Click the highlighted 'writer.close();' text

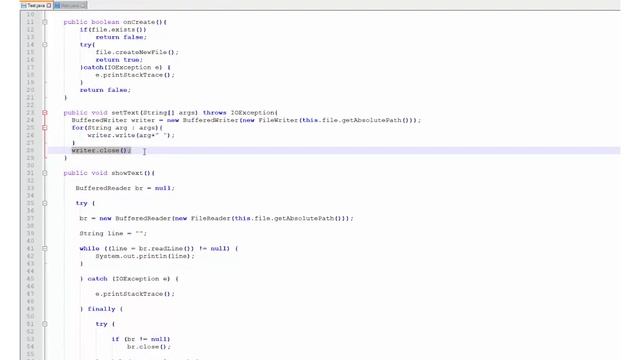coord(101,150)
